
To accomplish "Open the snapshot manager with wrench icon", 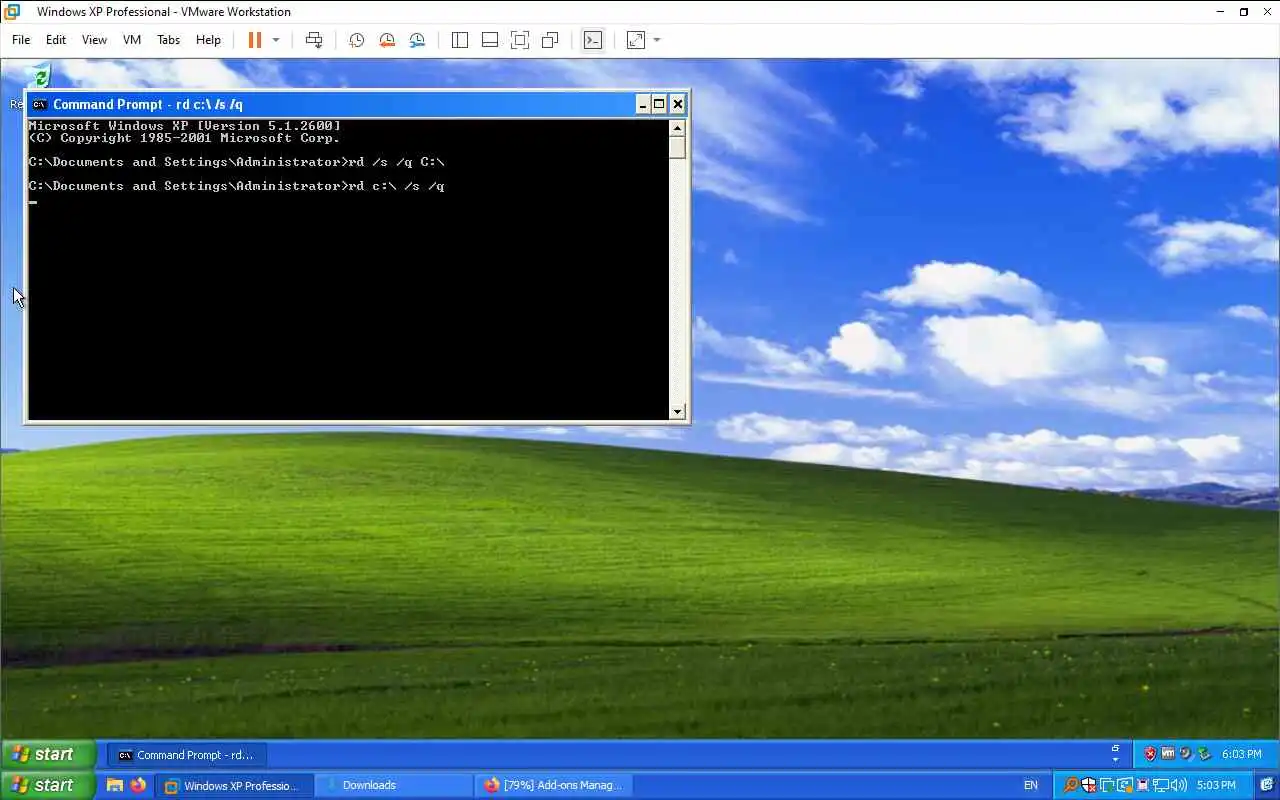I will click(x=417, y=40).
